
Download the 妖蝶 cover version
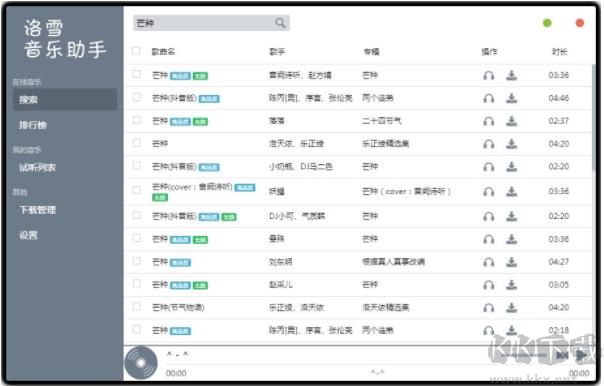pyautogui.click(x=512, y=191)
